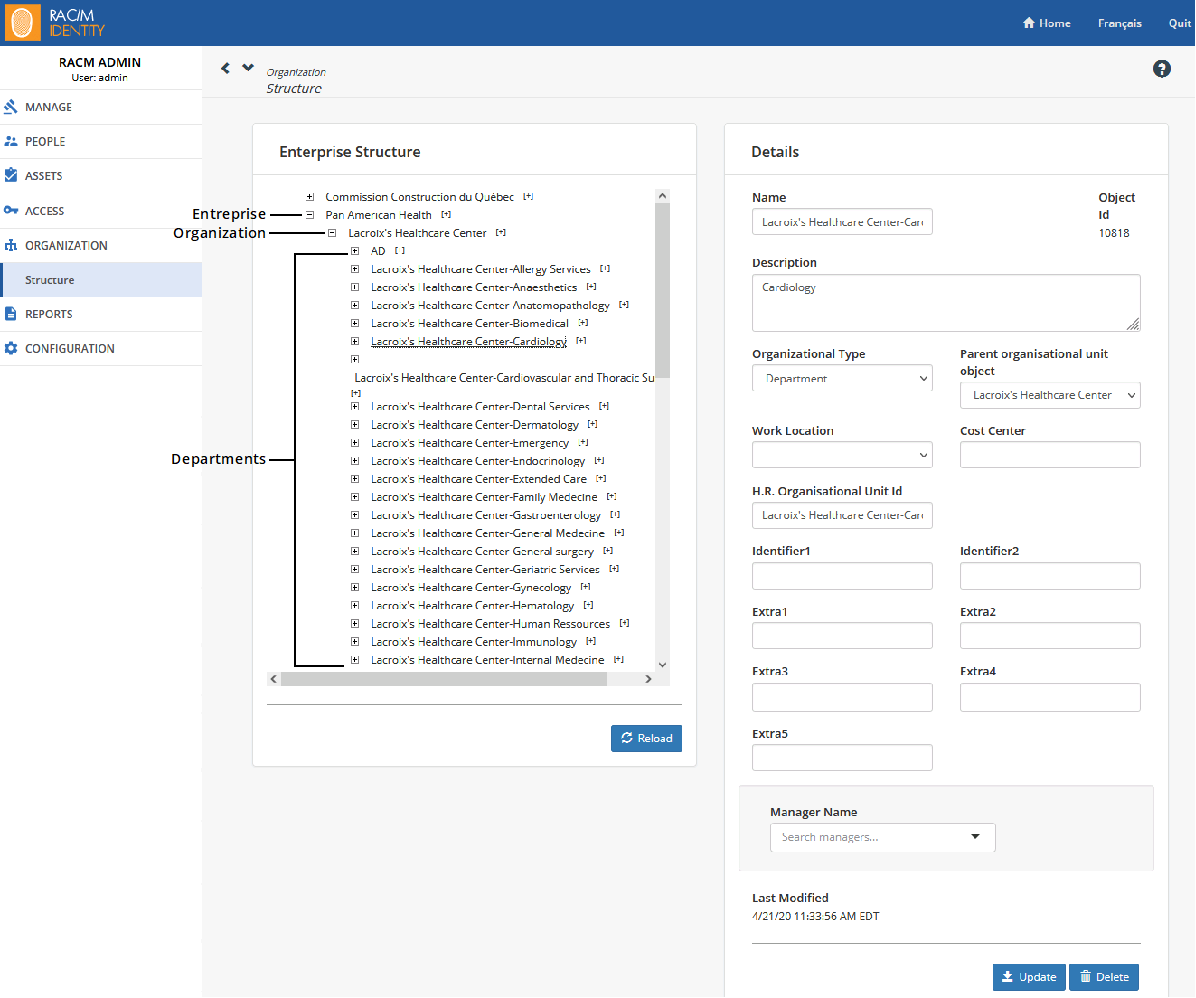
Task: Click into the Identifier1 field
Action: coord(842,576)
